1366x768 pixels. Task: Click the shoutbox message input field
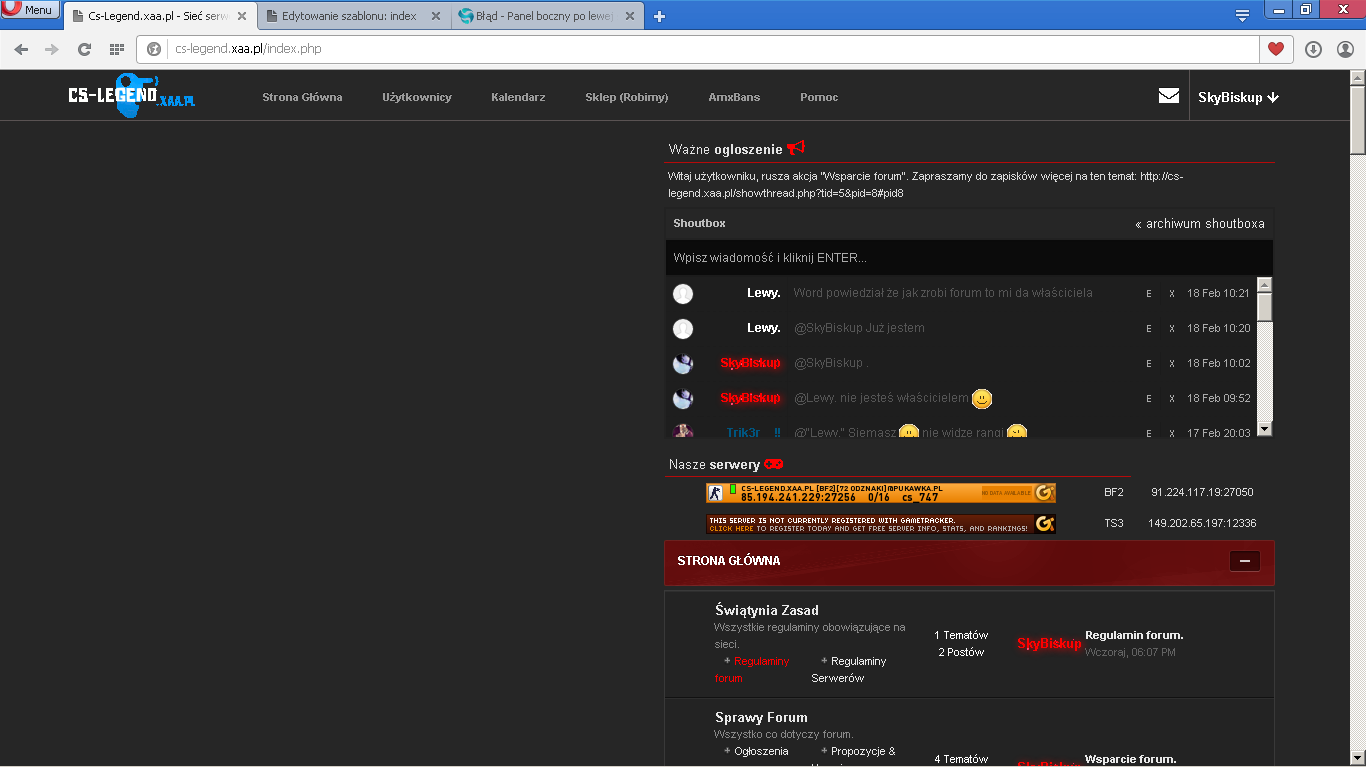969,258
